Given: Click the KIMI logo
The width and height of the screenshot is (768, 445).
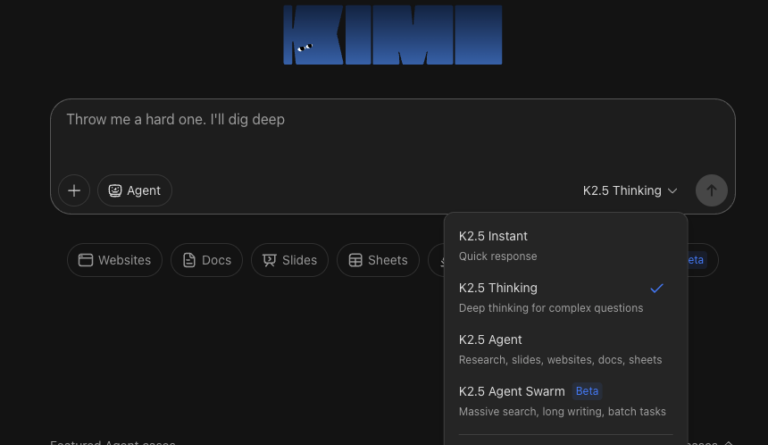Looking at the screenshot, I should coord(393,35).
